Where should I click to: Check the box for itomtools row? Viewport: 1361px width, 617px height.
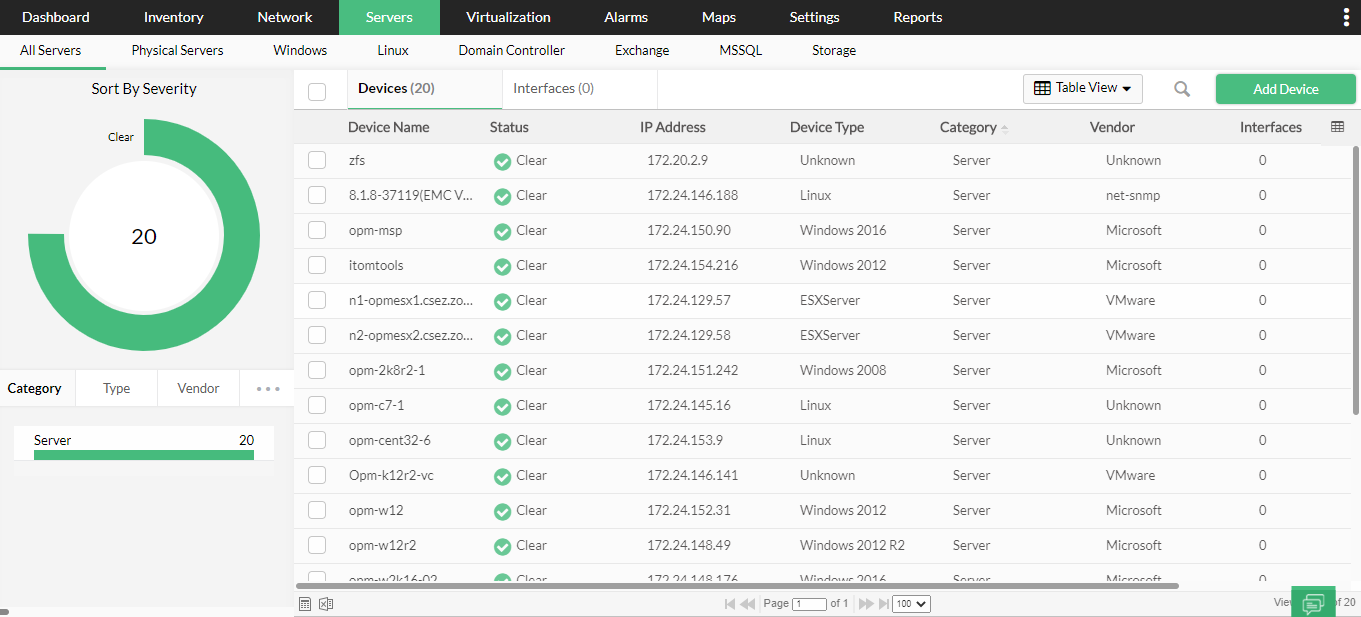(x=317, y=265)
